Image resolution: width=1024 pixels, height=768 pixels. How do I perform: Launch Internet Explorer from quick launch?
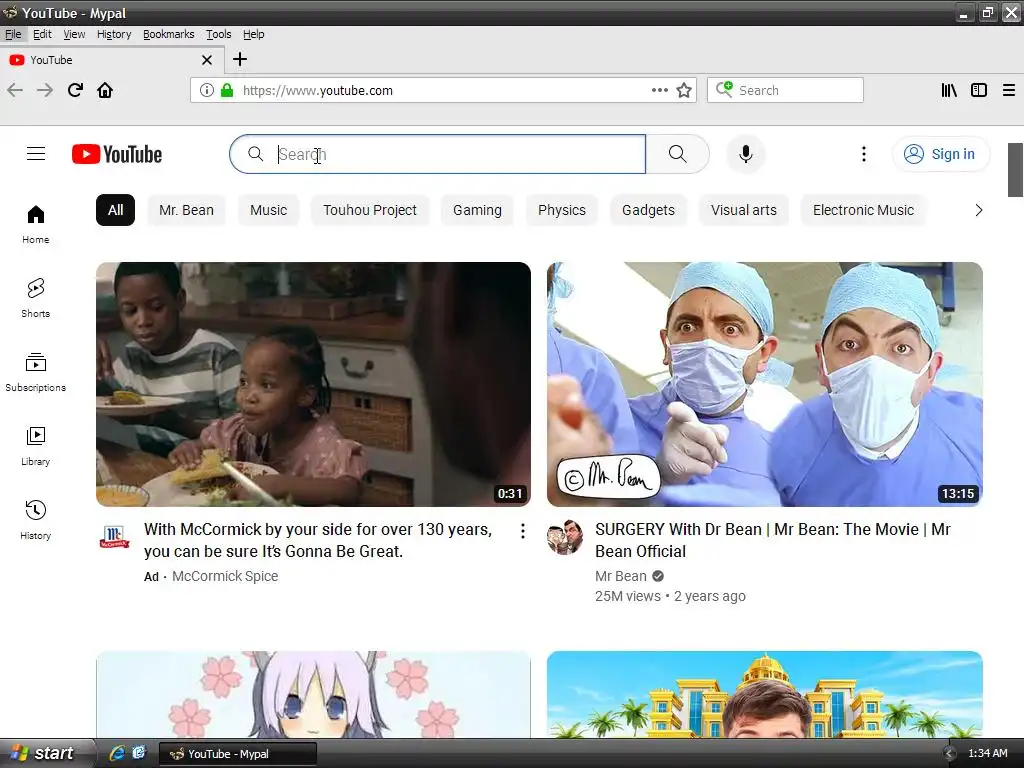(x=117, y=753)
